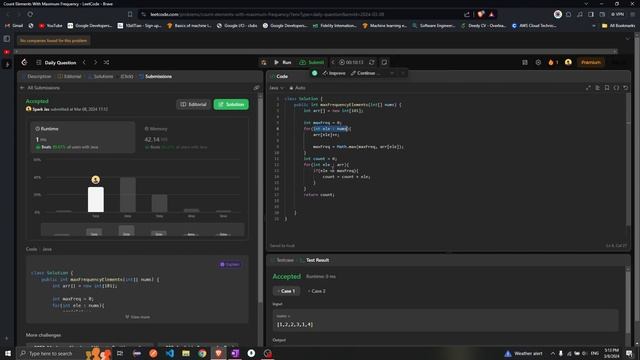View the streak flame counter

(x=553, y=62)
